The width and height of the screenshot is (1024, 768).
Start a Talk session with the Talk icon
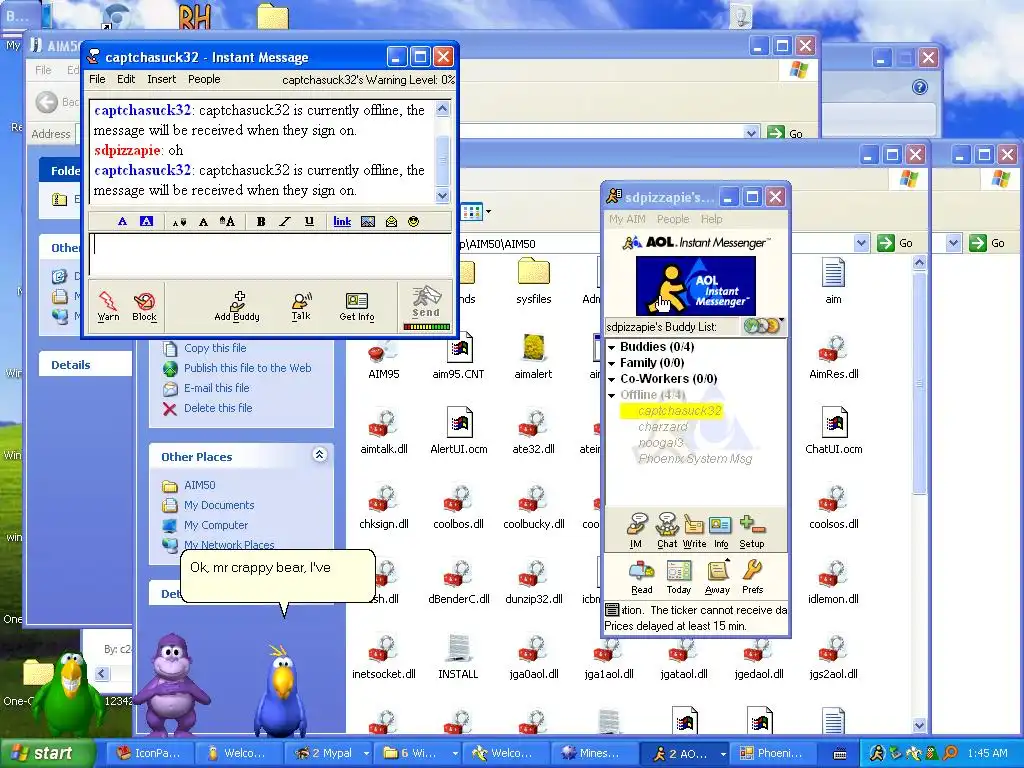[301, 306]
